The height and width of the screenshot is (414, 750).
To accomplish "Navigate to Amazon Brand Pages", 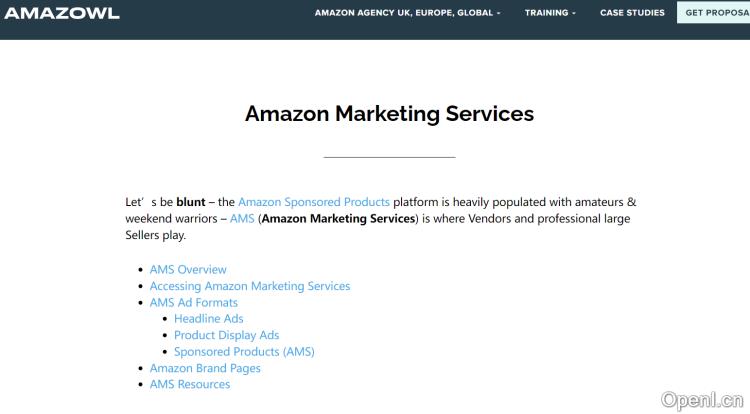I will pos(205,368).
